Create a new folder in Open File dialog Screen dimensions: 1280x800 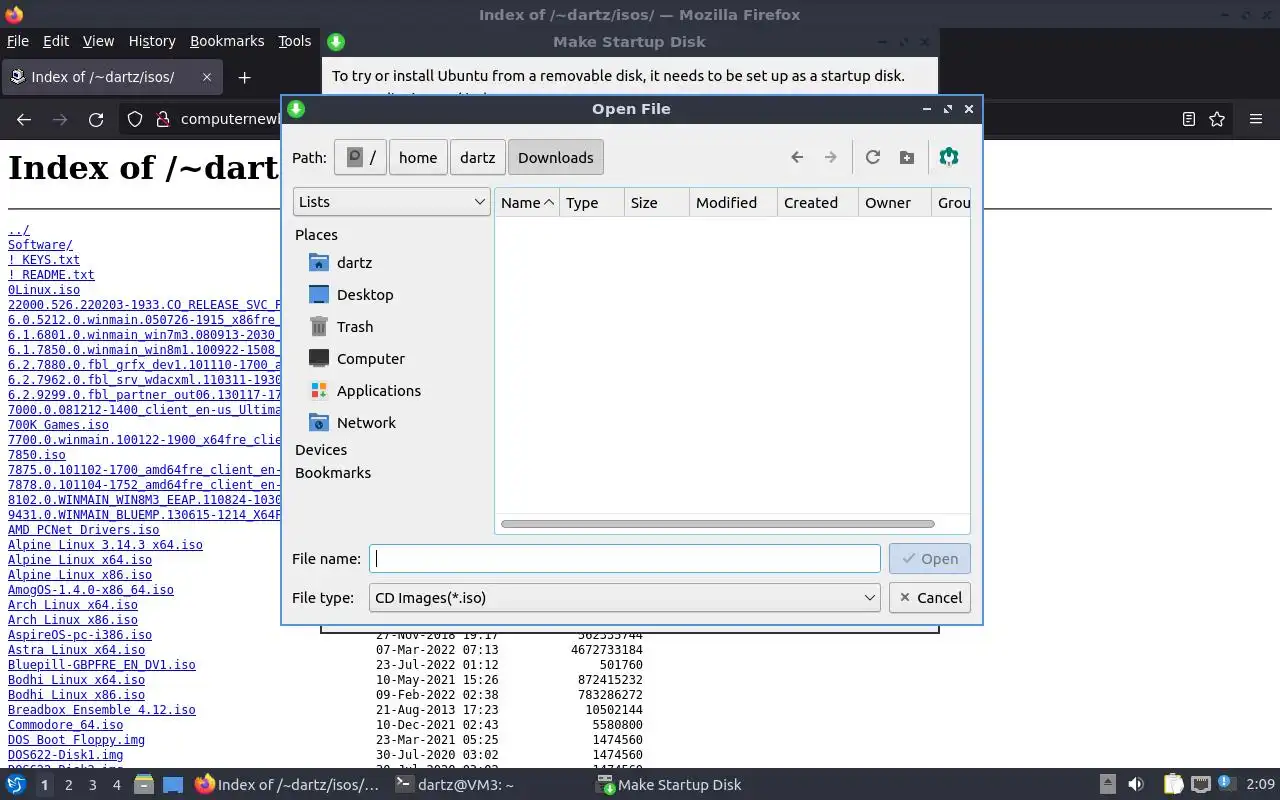click(907, 157)
